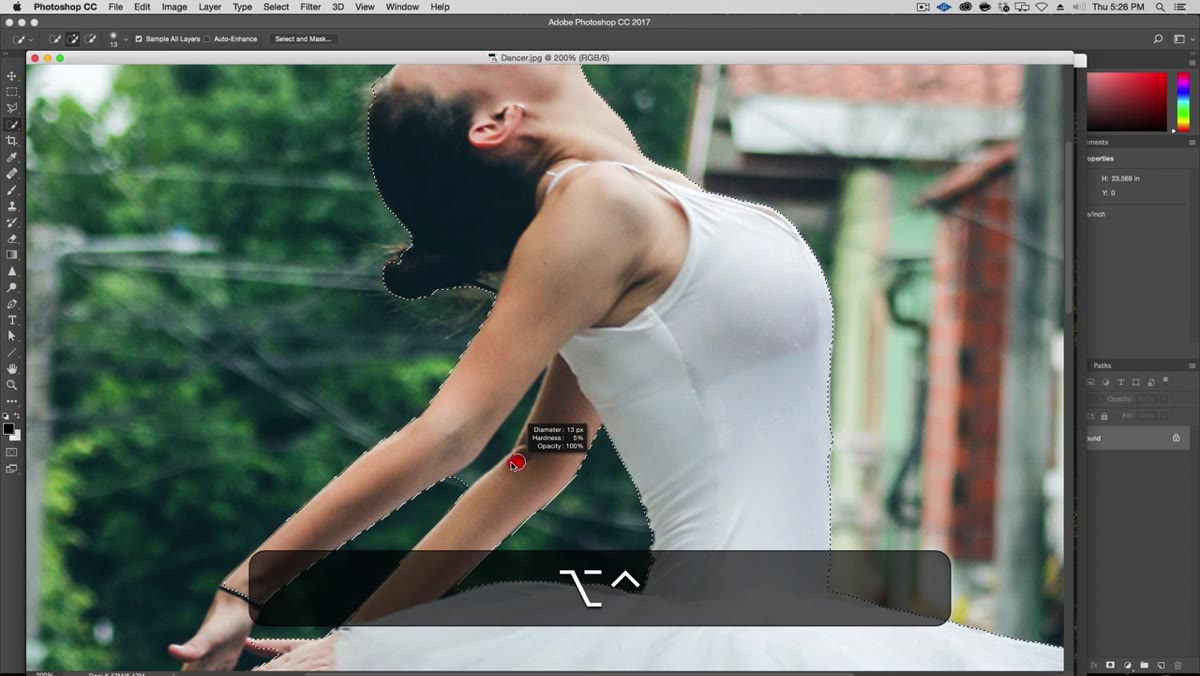Open the Filter menu
1200x676 pixels.
[x=311, y=7]
